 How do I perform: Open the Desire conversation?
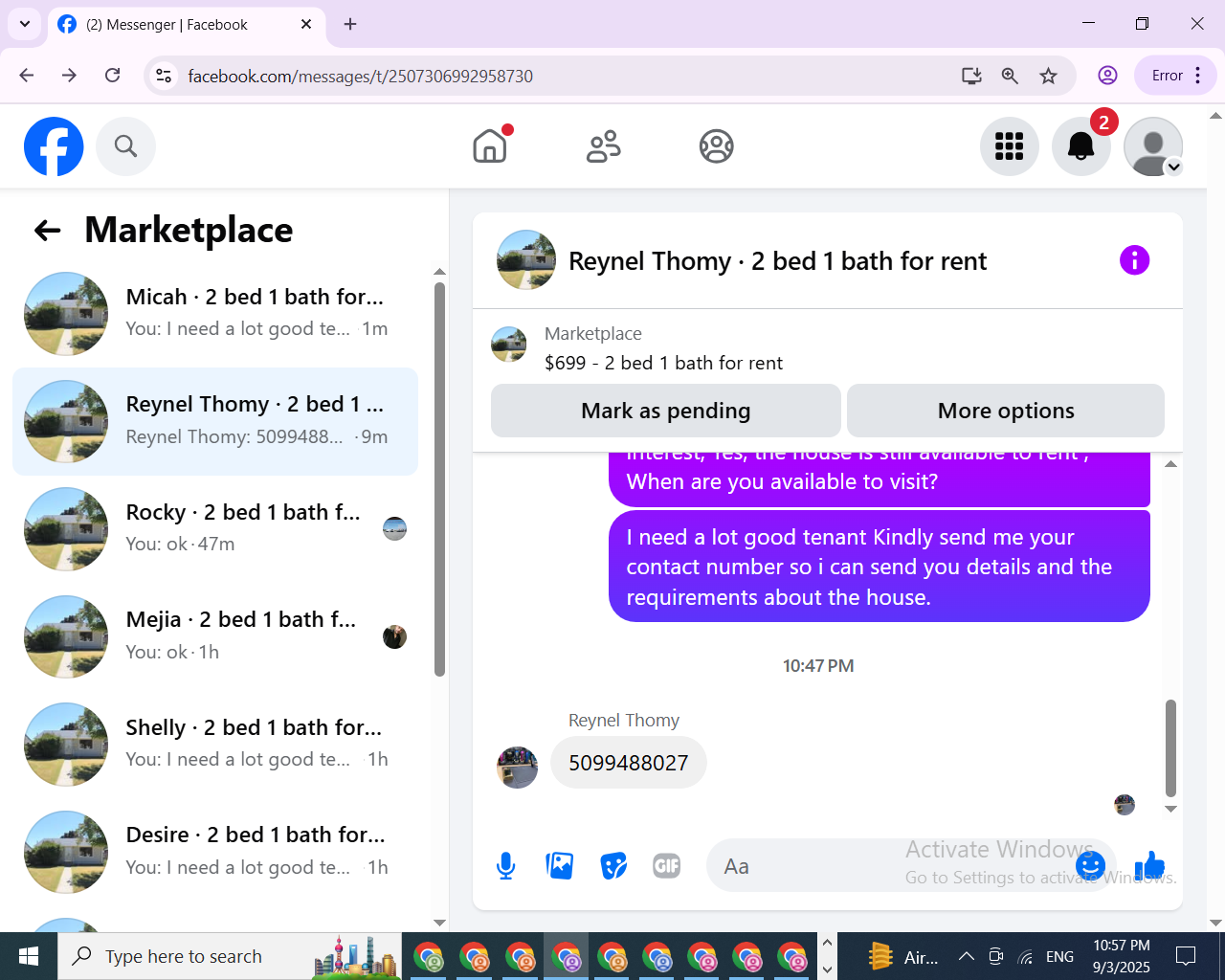click(215, 852)
